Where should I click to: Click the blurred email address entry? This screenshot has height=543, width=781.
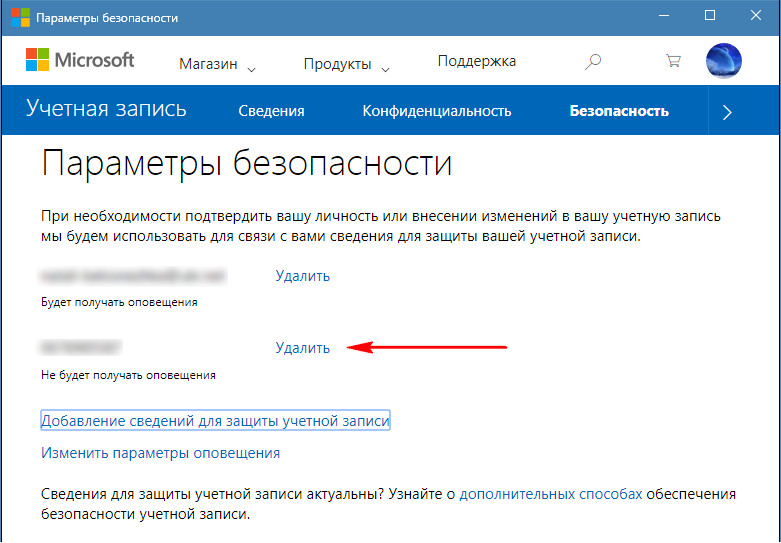coord(133,276)
